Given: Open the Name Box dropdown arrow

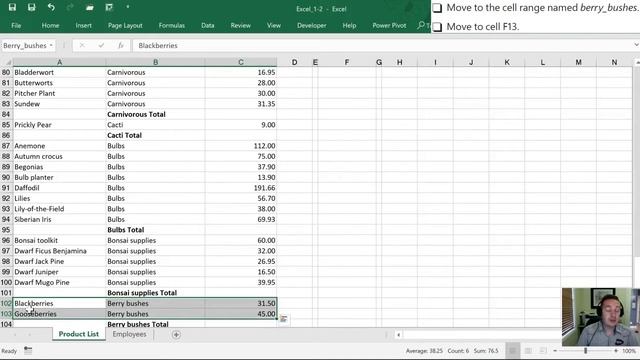Looking at the screenshot, I should tap(51, 45).
